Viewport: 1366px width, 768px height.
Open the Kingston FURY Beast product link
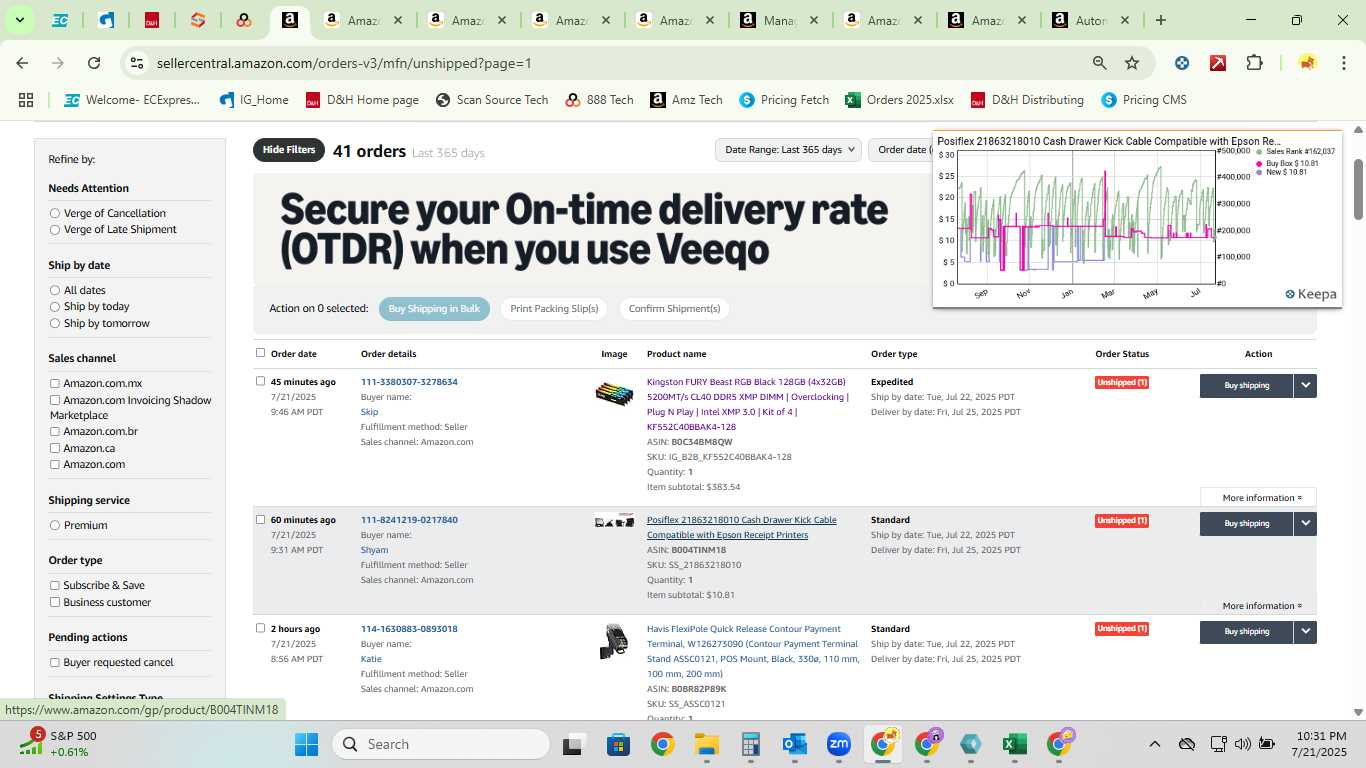748,404
